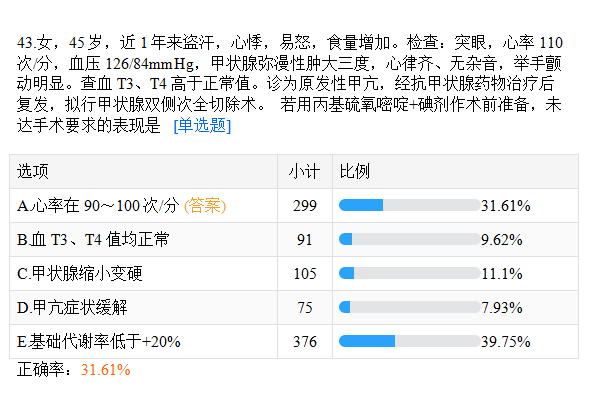This screenshot has width=591, height=397.
Task: Click the 31.61% progress bar for option A
Action: point(410,205)
